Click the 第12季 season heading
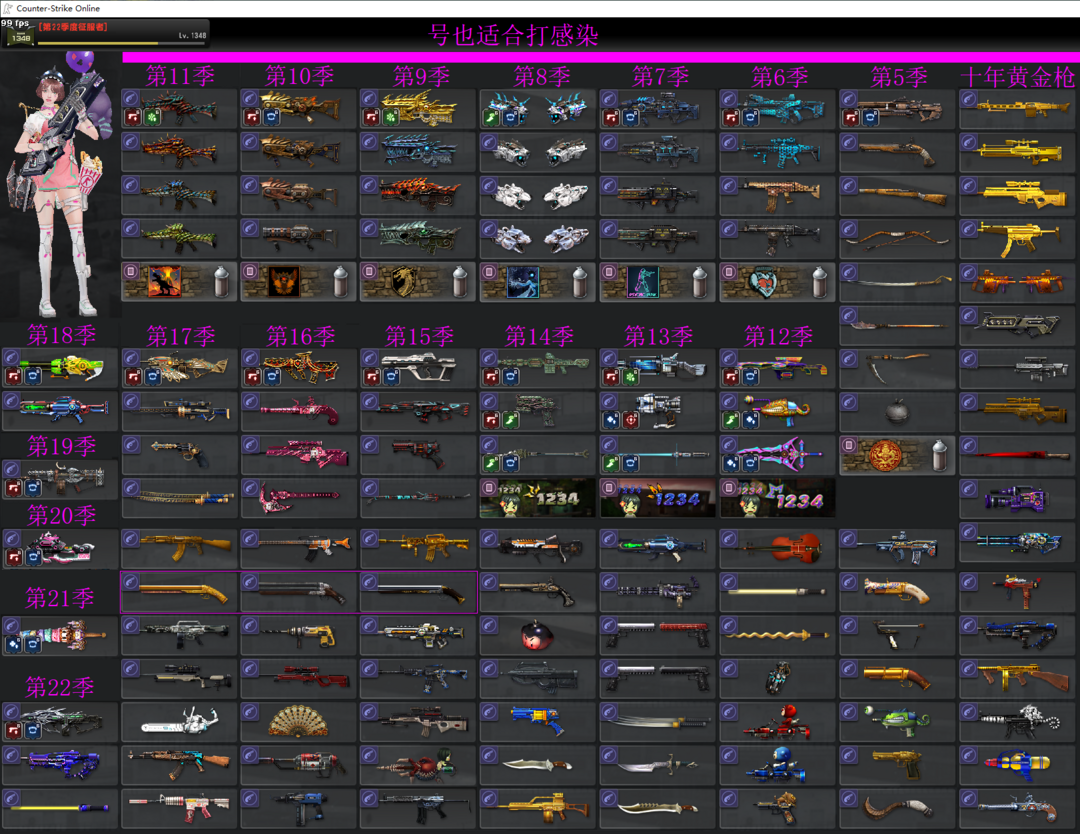This screenshot has height=834, width=1080. click(x=778, y=336)
